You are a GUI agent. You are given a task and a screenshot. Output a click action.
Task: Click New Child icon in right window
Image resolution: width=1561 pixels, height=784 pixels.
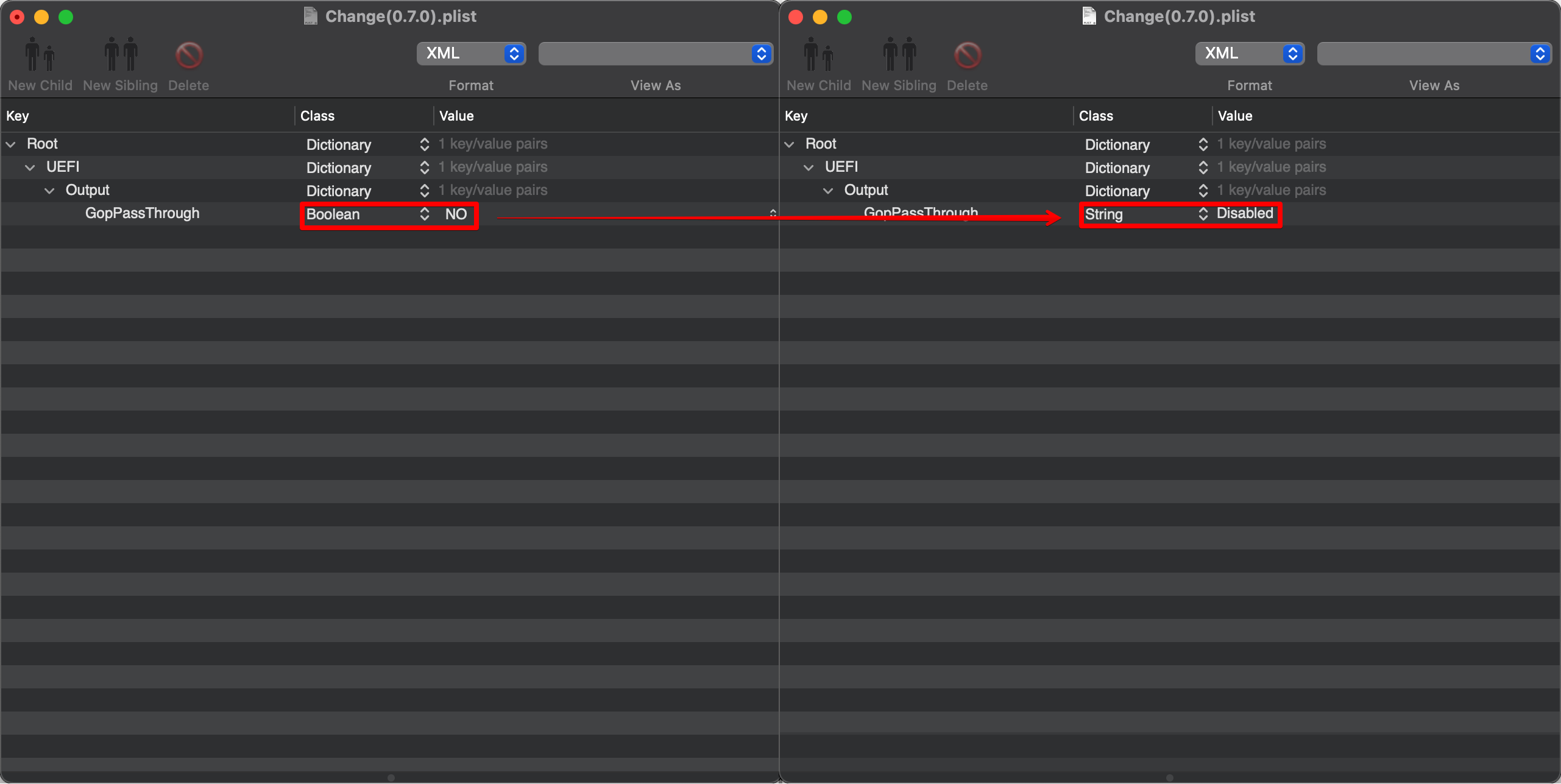pyautogui.click(x=818, y=55)
